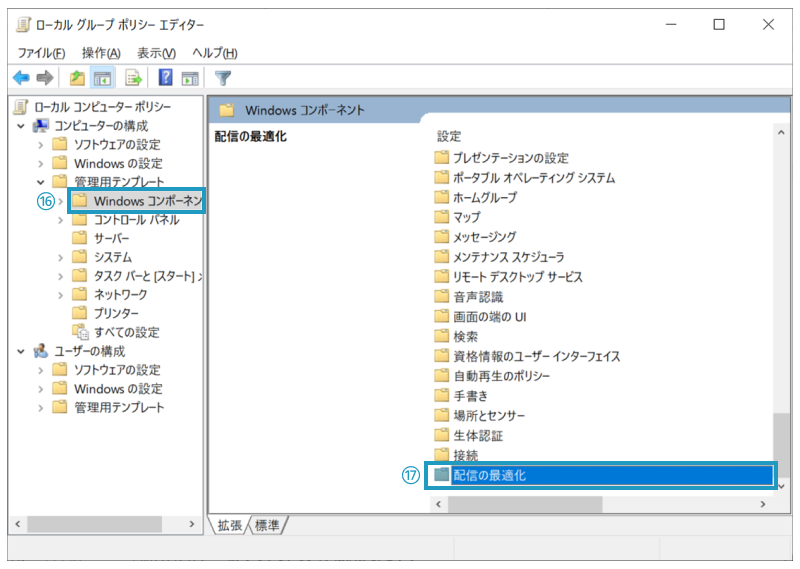The width and height of the screenshot is (800, 569).
Task: Select 生体認証 folder in list
Action: coord(478,436)
